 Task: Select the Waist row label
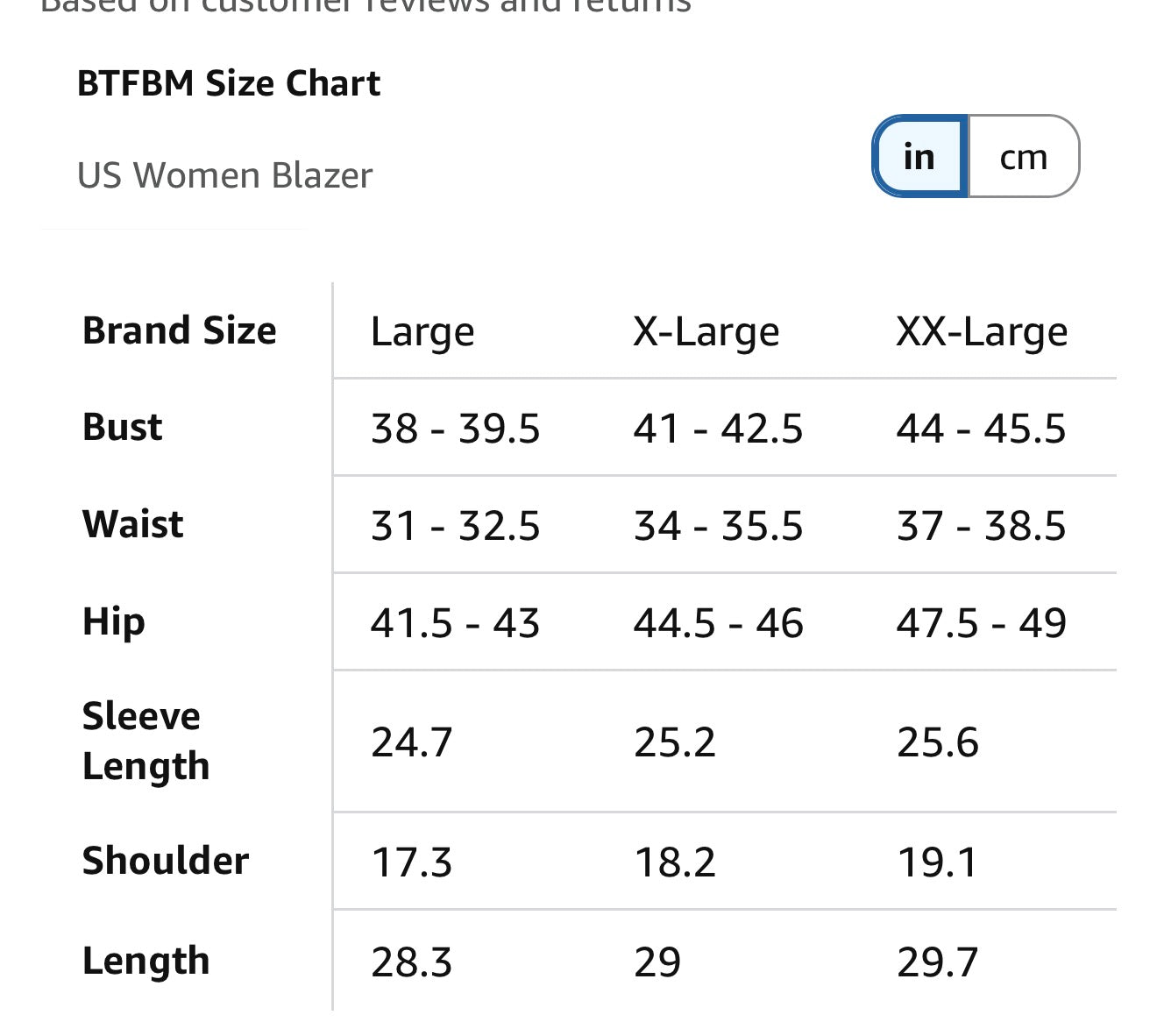pyautogui.click(x=133, y=524)
